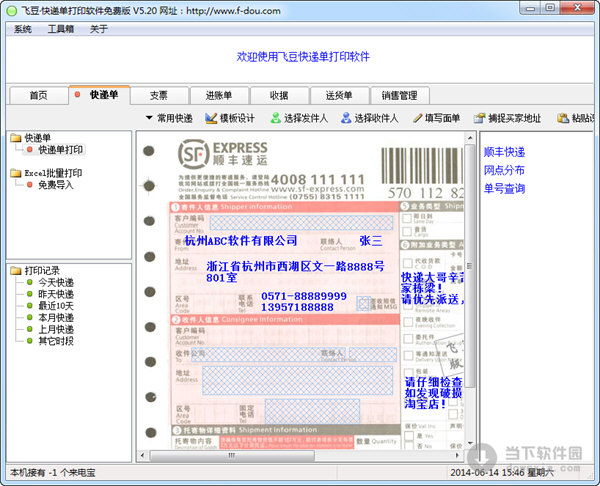Open 上月快递 print records
The image size is (600, 486).
tap(51, 329)
